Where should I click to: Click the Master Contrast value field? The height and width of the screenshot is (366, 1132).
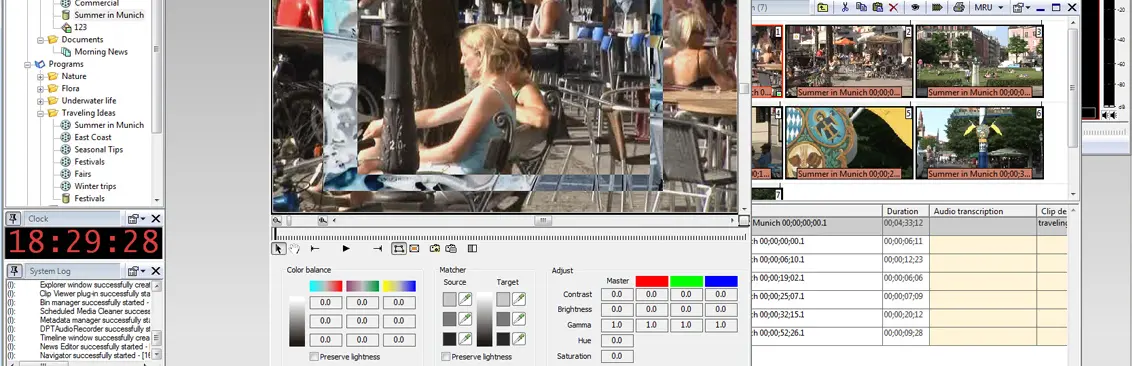coord(617,295)
